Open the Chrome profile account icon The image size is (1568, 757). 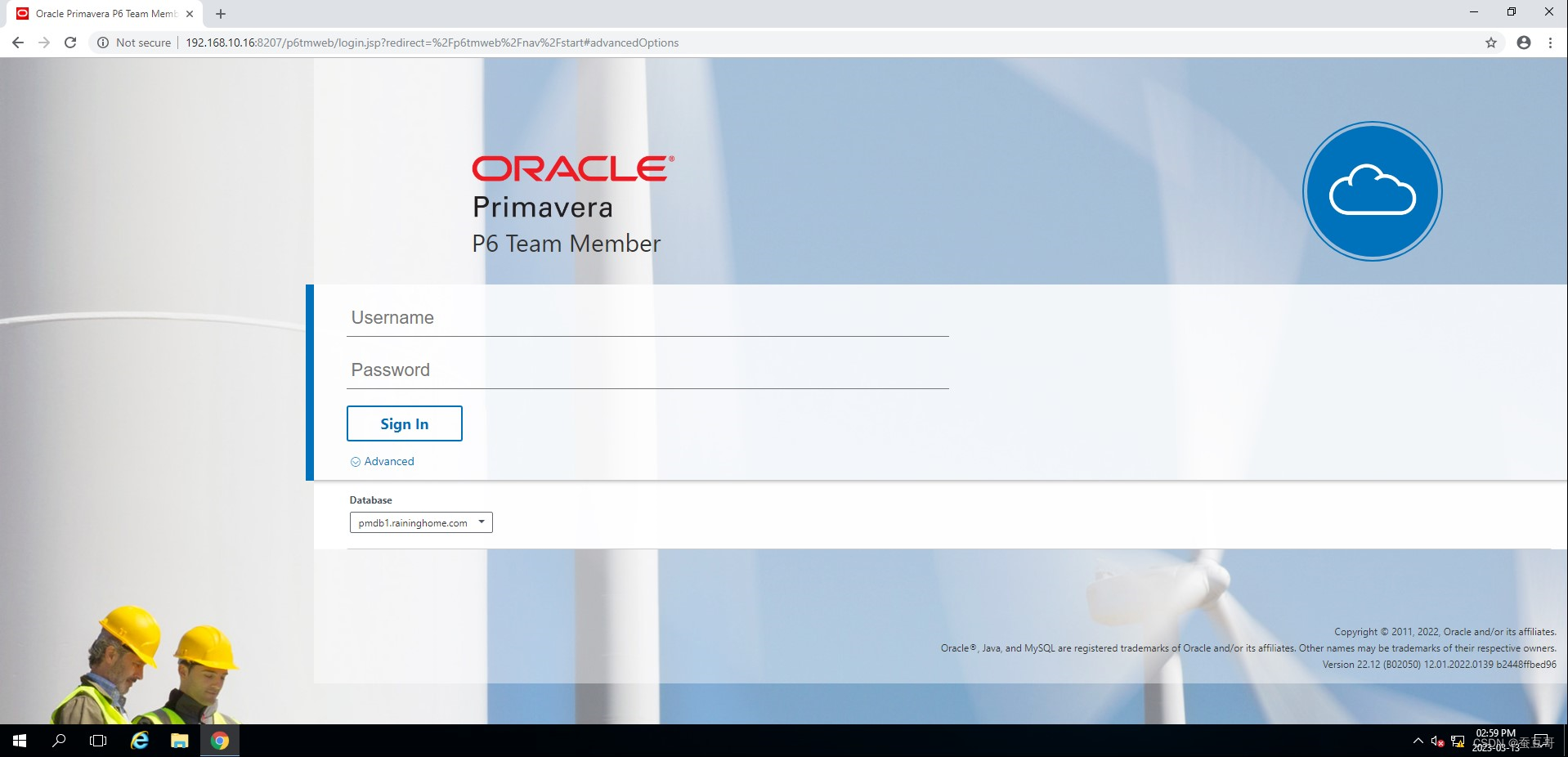(1523, 43)
